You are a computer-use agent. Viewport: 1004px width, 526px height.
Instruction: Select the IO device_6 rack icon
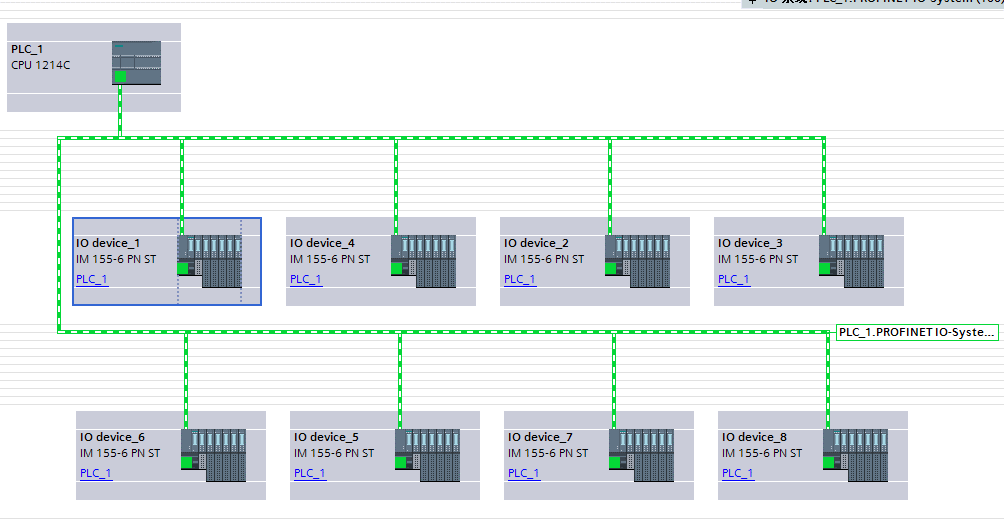[x=214, y=455]
